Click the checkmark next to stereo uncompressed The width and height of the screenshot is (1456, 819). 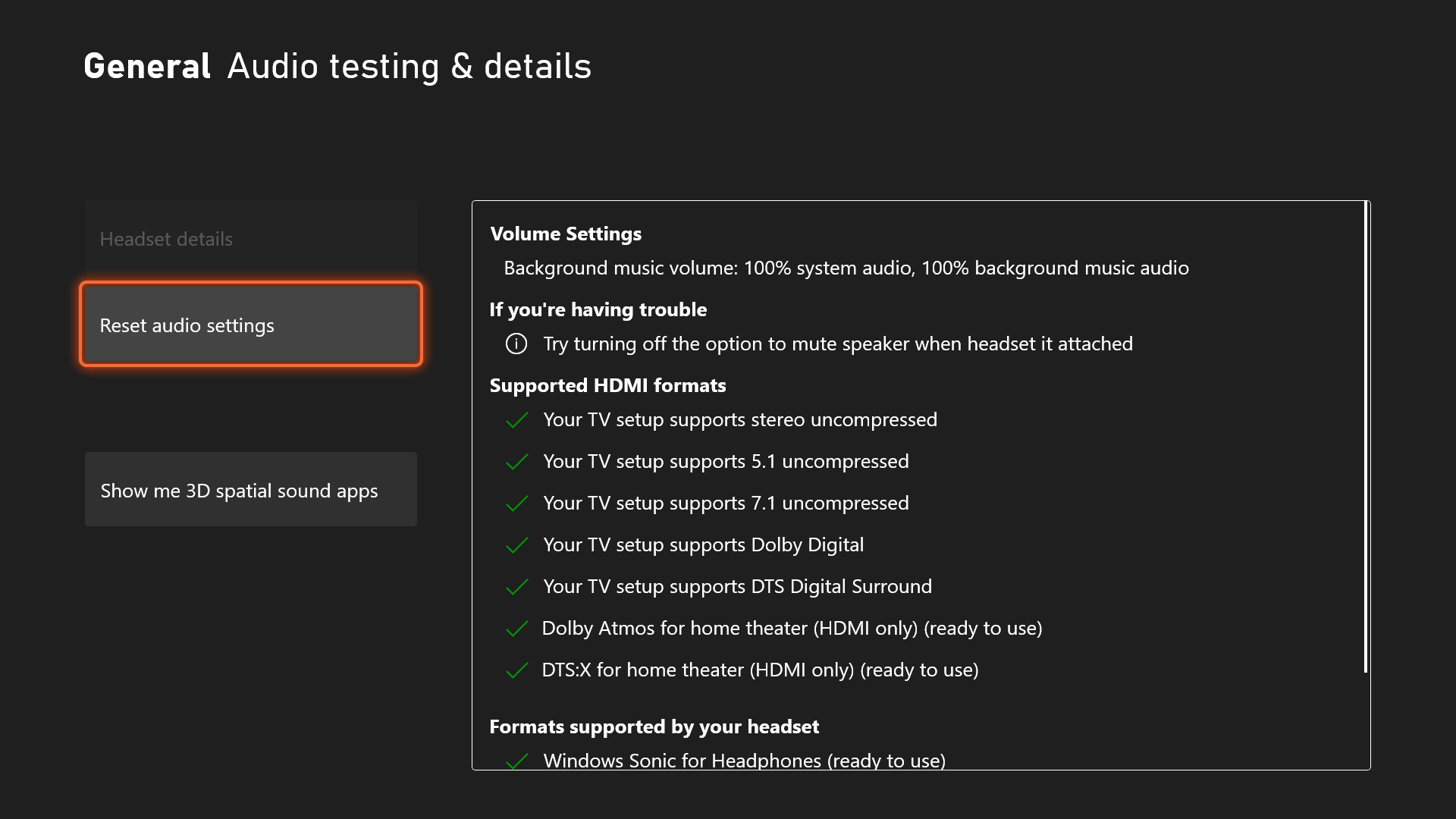[516, 420]
